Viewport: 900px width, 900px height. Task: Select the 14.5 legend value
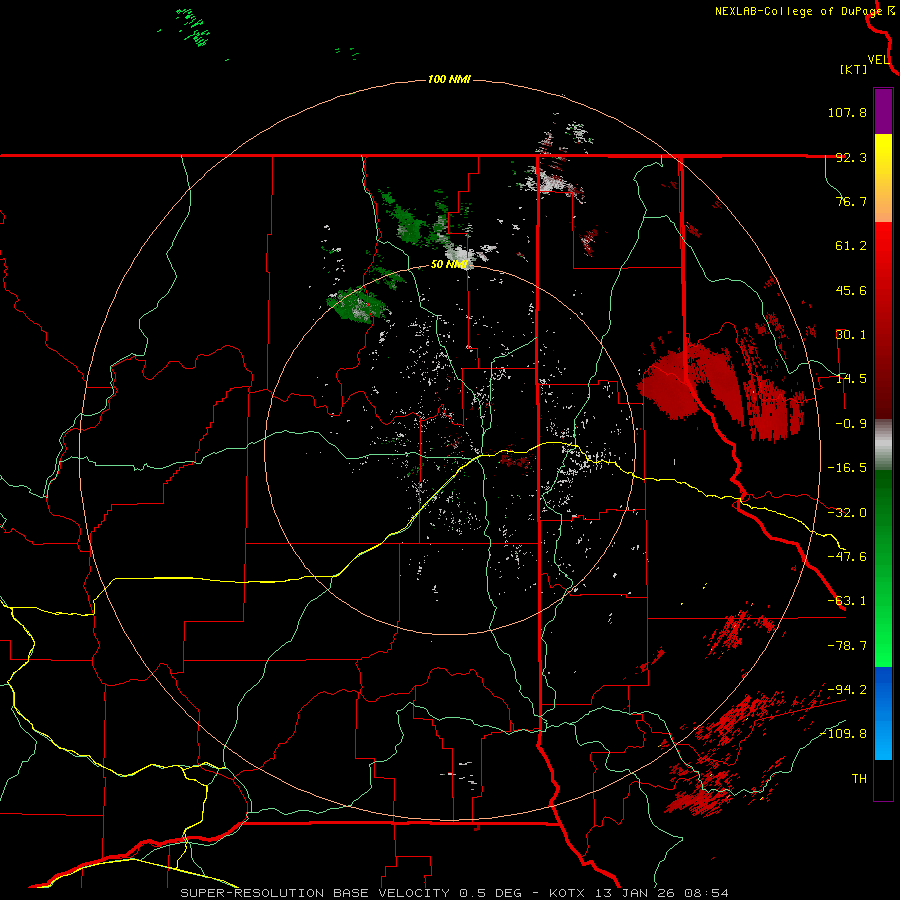851,379
